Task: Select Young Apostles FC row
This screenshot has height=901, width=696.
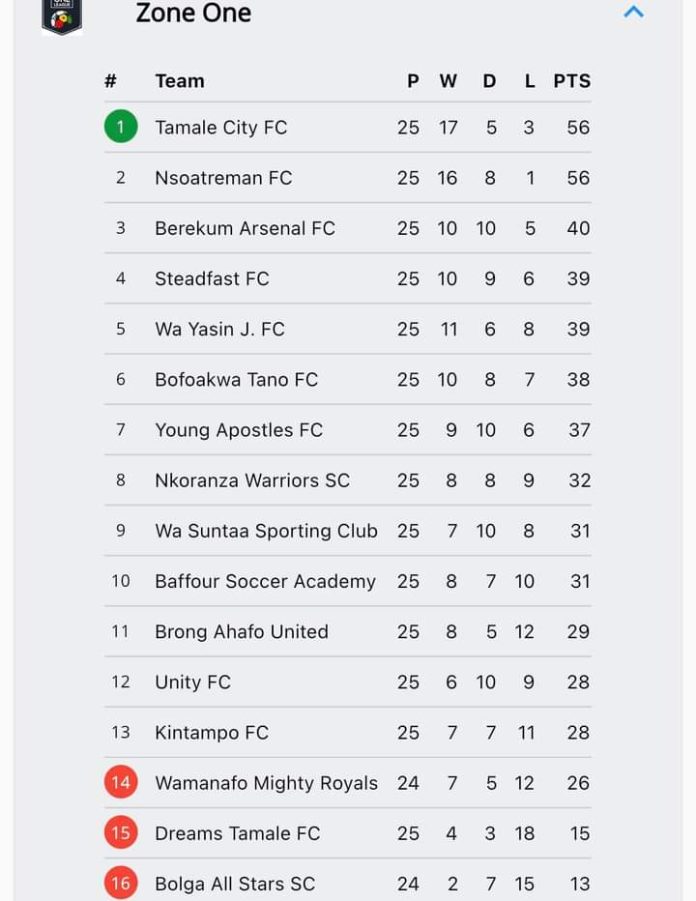Action: click(348, 430)
